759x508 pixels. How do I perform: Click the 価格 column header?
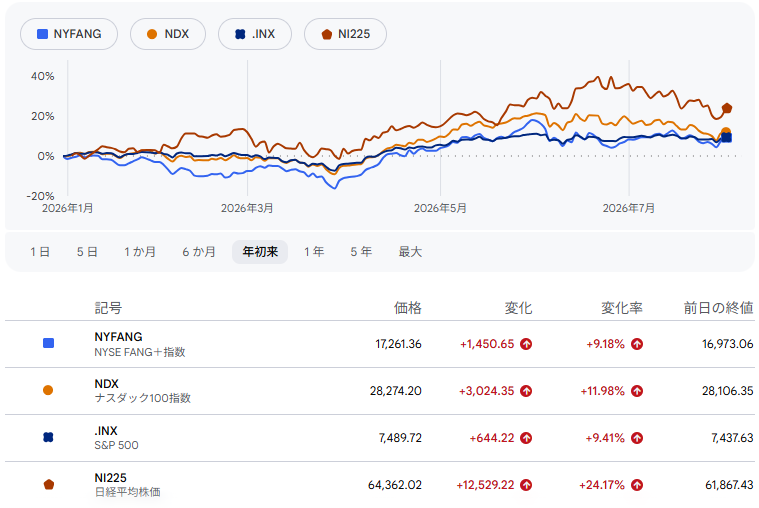pos(408,308)
